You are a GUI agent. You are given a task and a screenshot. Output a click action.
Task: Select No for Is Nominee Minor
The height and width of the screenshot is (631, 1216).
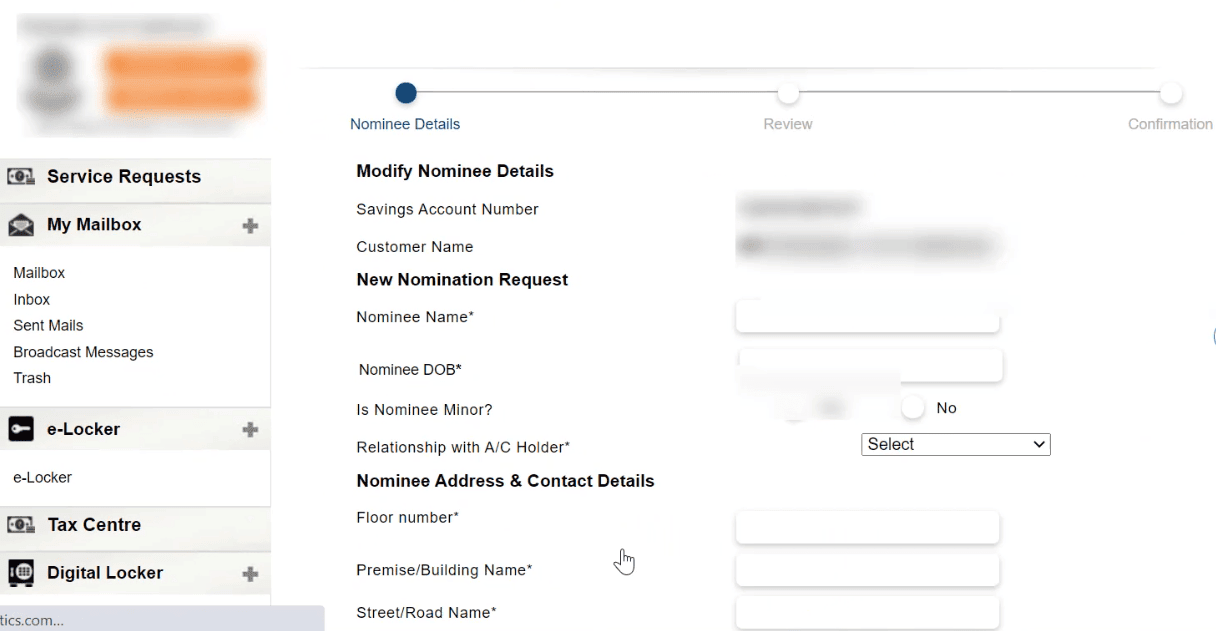point(911,406)
